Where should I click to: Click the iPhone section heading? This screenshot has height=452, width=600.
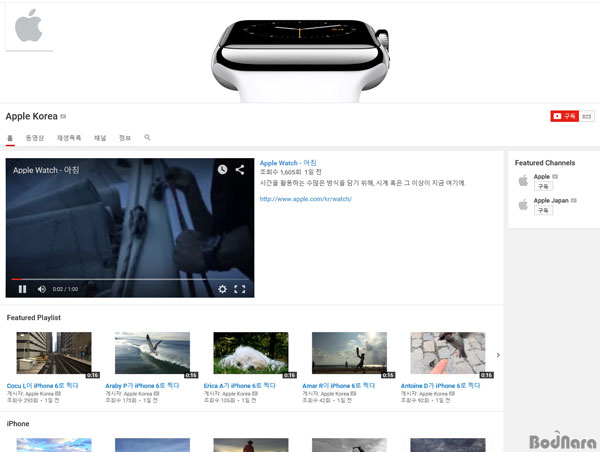click(18, 424)
